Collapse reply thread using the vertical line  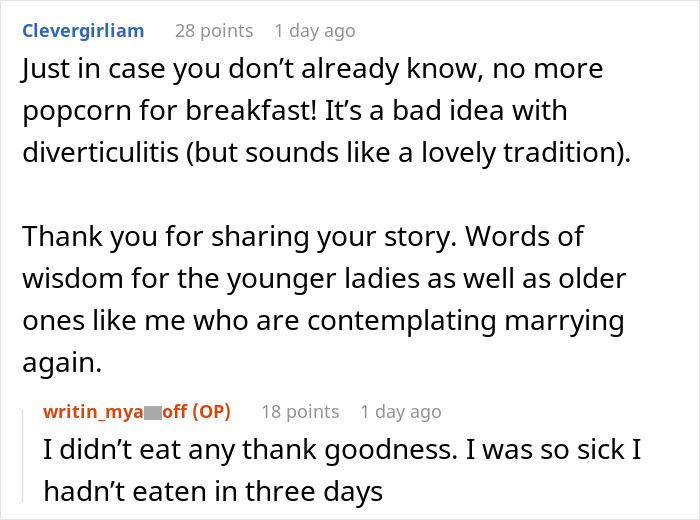pos(23,456)
